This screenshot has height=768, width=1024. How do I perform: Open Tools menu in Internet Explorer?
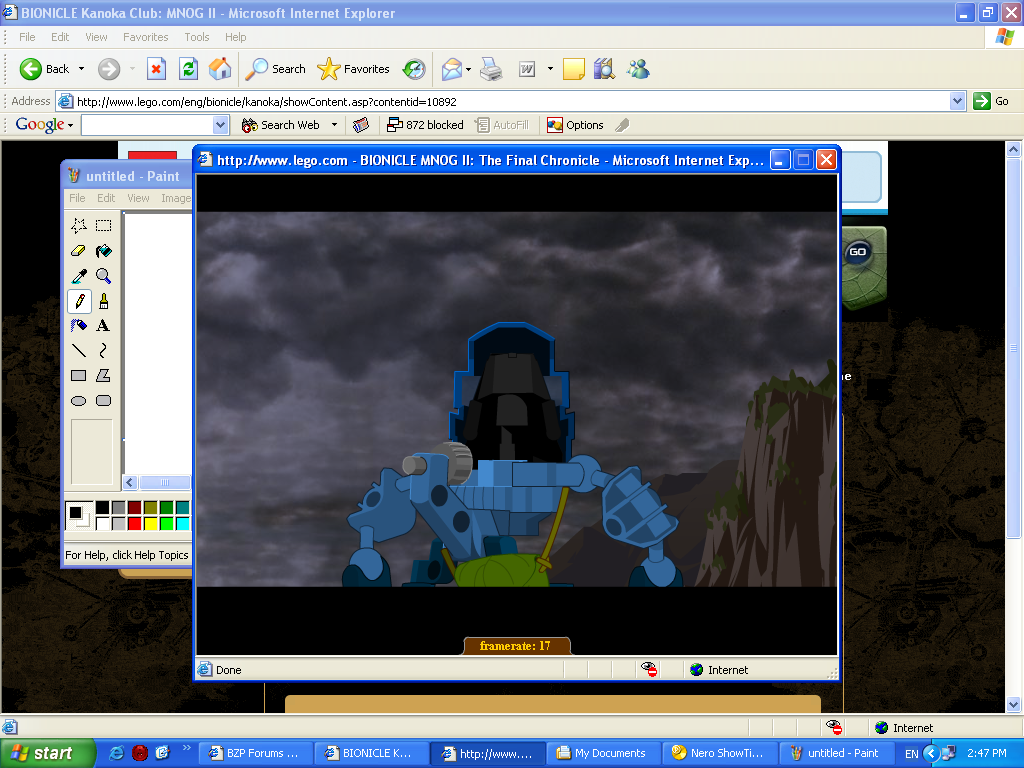(197, 37)
